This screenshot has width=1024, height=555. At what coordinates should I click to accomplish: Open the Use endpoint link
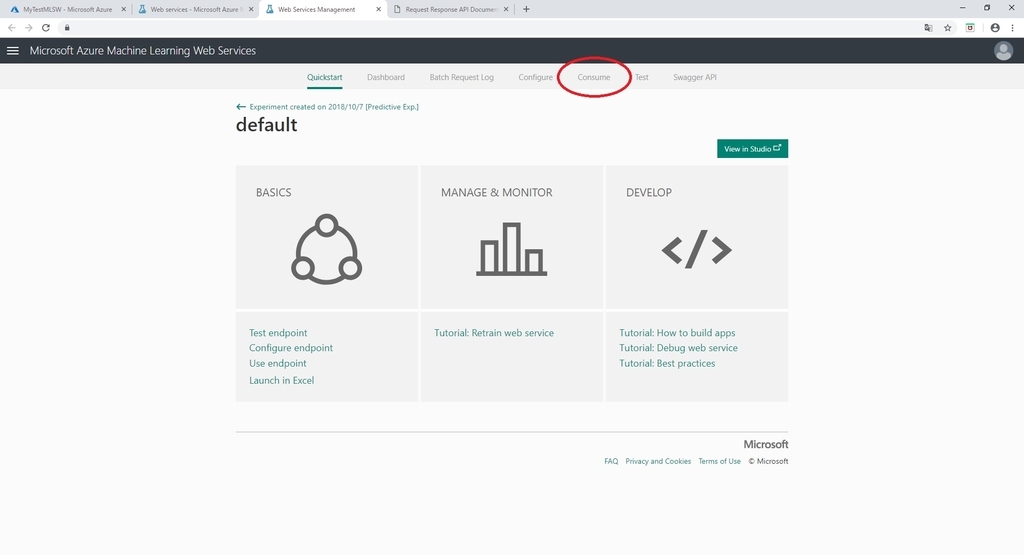tap(278, 363)
